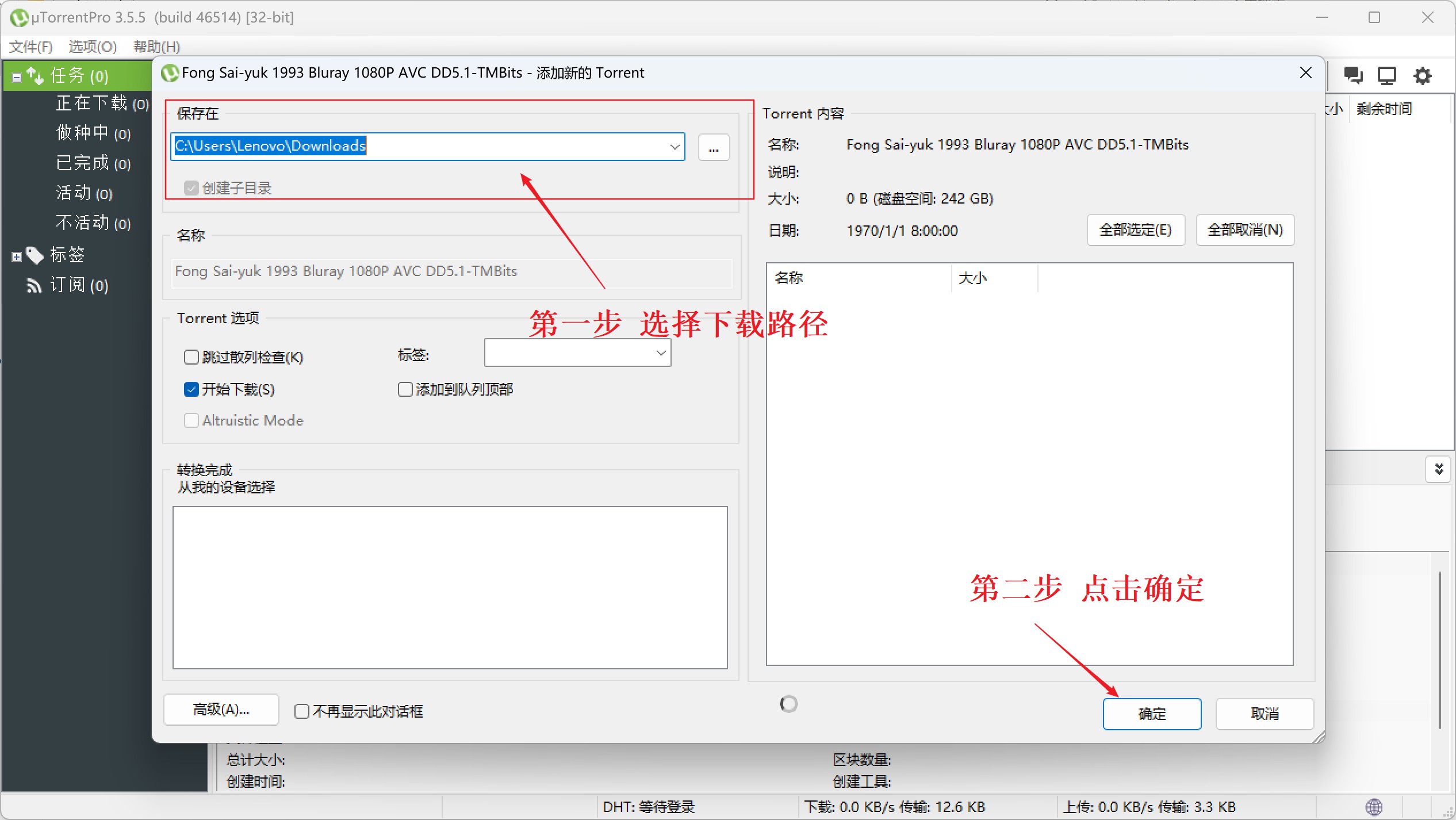Enable 添加到队列顶部 checkbox
This screenshot has height=820, width=1456.
point(405,389)
